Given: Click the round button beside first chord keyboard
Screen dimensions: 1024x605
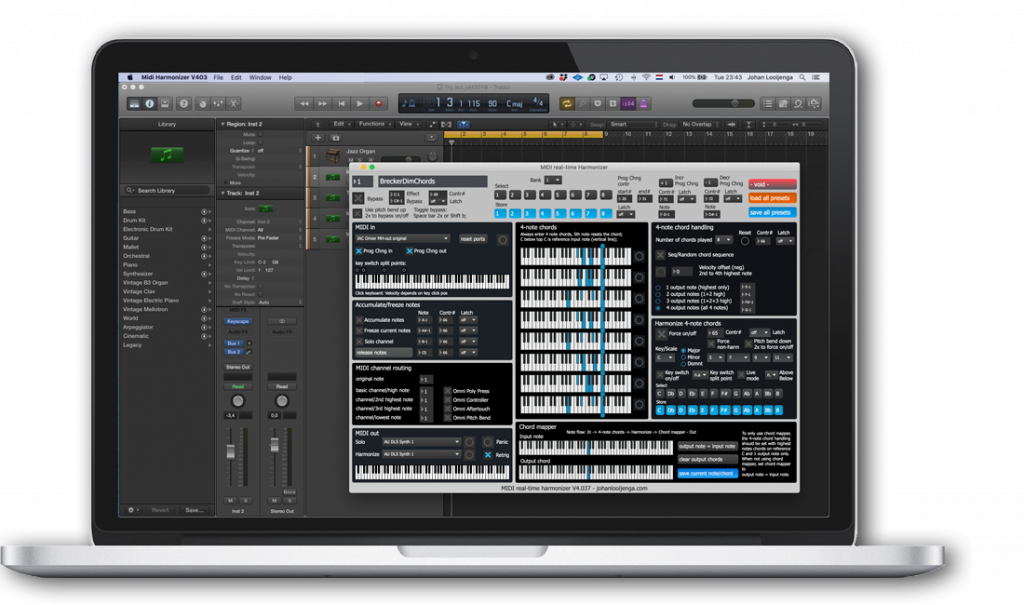Looking at the screenshot, I should tap(639, 257).
